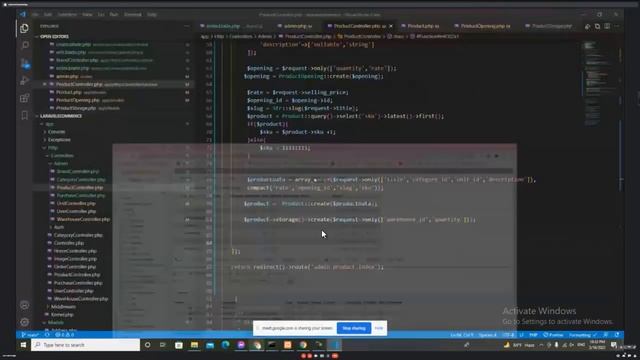640x360 pixels.
Task: Click the Ln, Col cursor position indicator
Action: click(x=462, y=335)
